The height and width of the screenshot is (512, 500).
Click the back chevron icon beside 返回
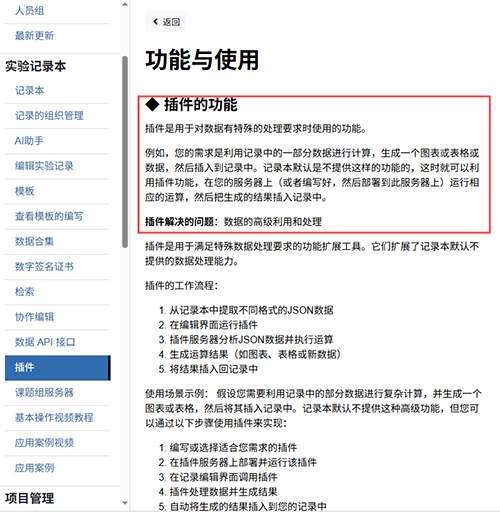pyautogui.click(x=155, y=22)
